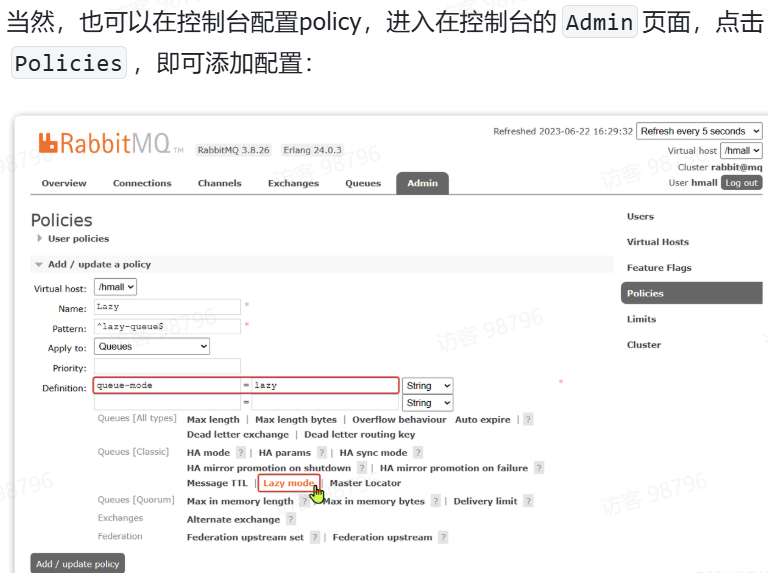Click the Log out button

741,183
